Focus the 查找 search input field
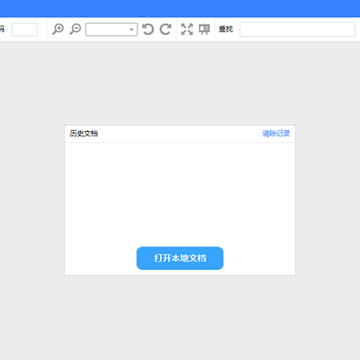Screen dimensions: 360x360 298,29
